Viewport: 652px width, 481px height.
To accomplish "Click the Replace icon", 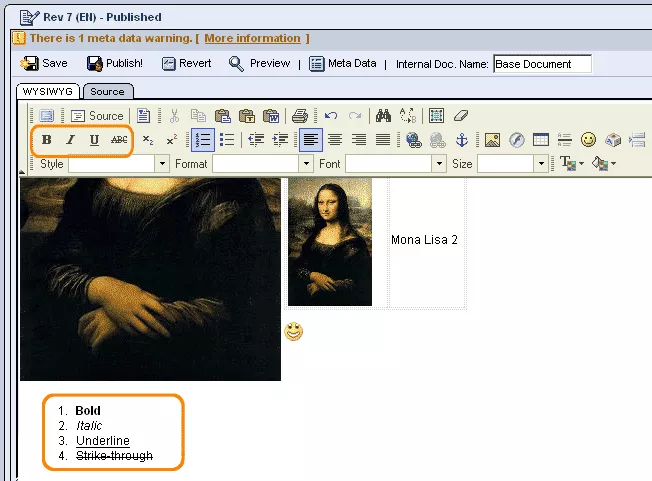I will tap(408, 116).
